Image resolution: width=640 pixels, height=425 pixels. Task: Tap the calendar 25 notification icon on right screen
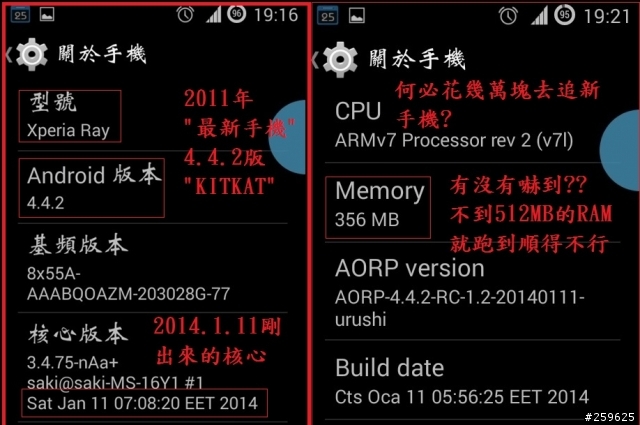point(328,16)
